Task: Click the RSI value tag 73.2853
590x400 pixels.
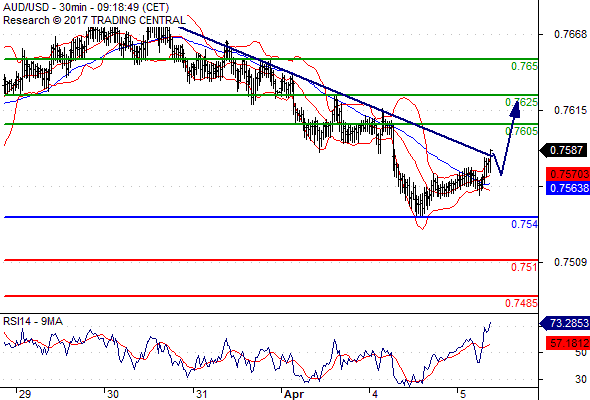Action: click(564, 323)
